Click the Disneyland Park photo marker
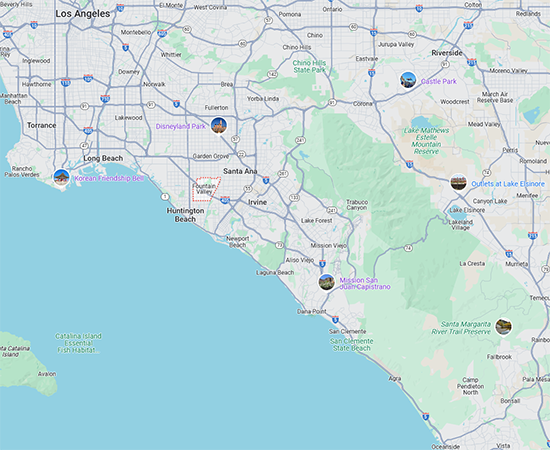Screen dimensions: 550x450 [219, 126]
